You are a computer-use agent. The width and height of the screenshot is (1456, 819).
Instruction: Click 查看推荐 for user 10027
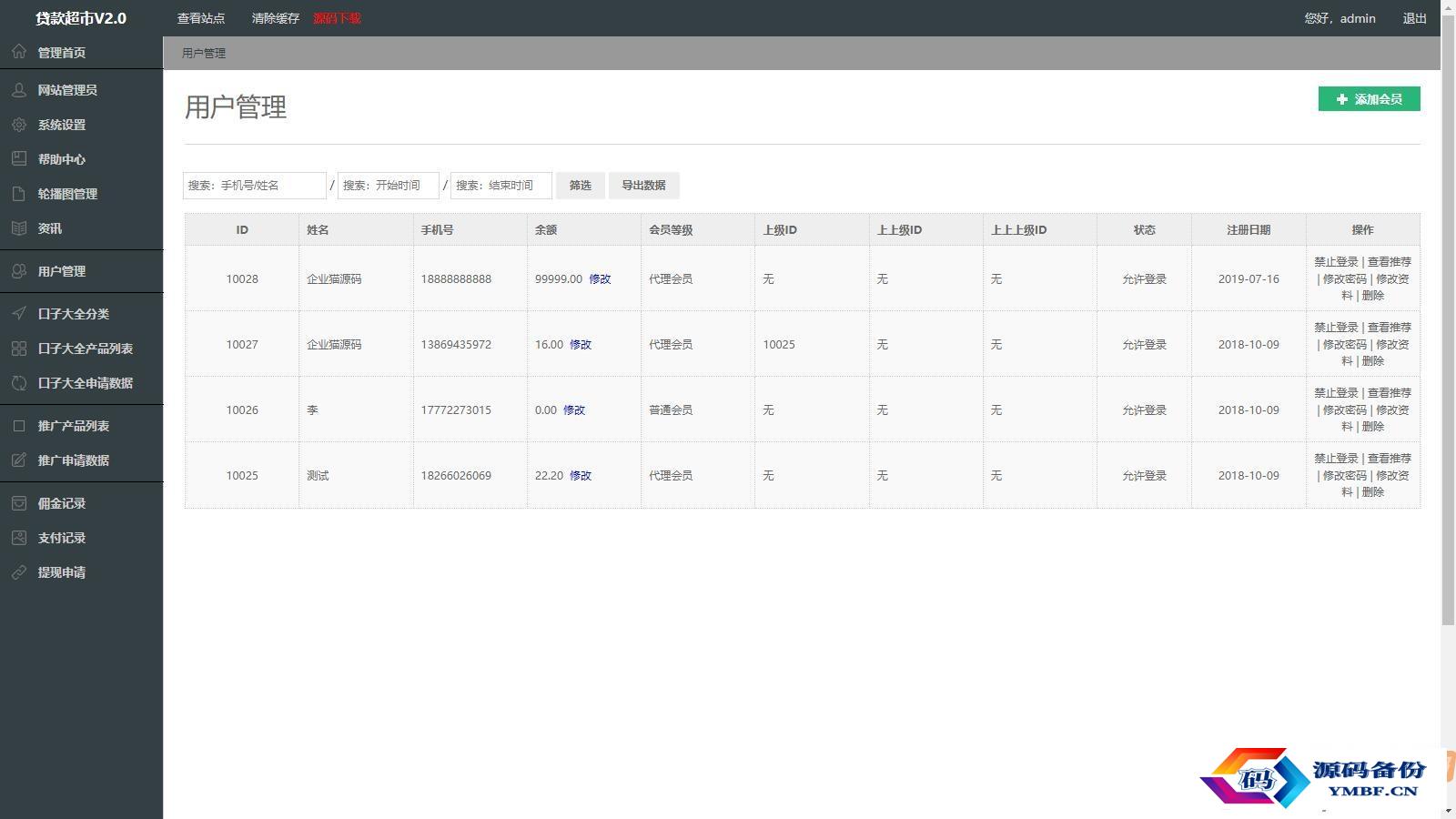coord(1390,328)
